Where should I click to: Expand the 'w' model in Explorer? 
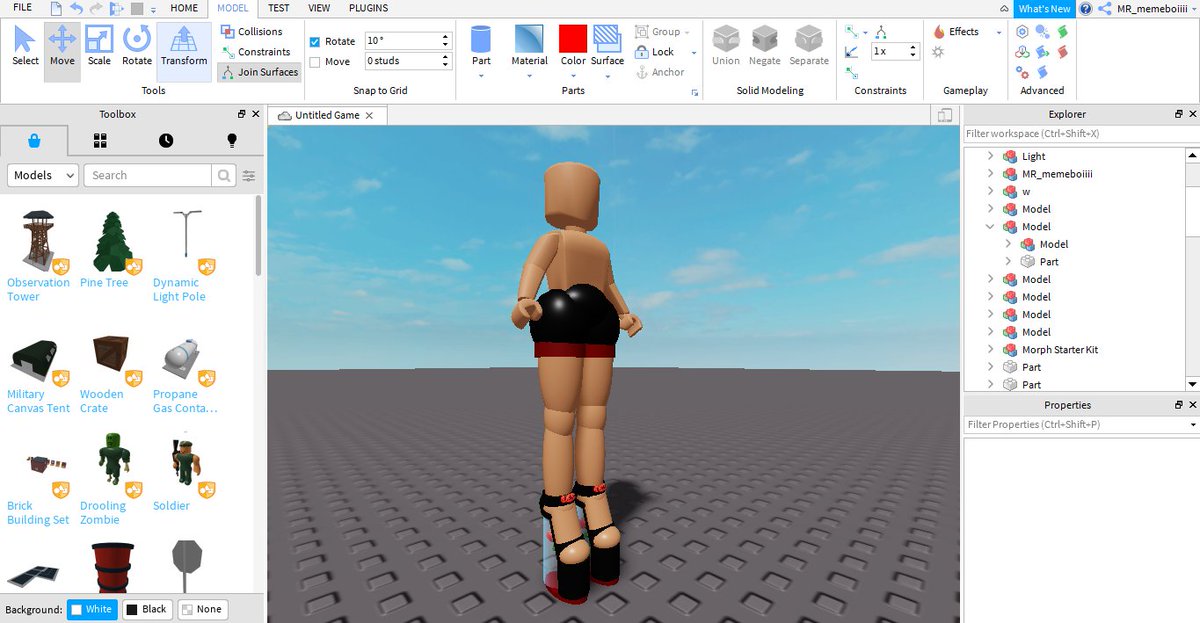click(x=991, y=191)
